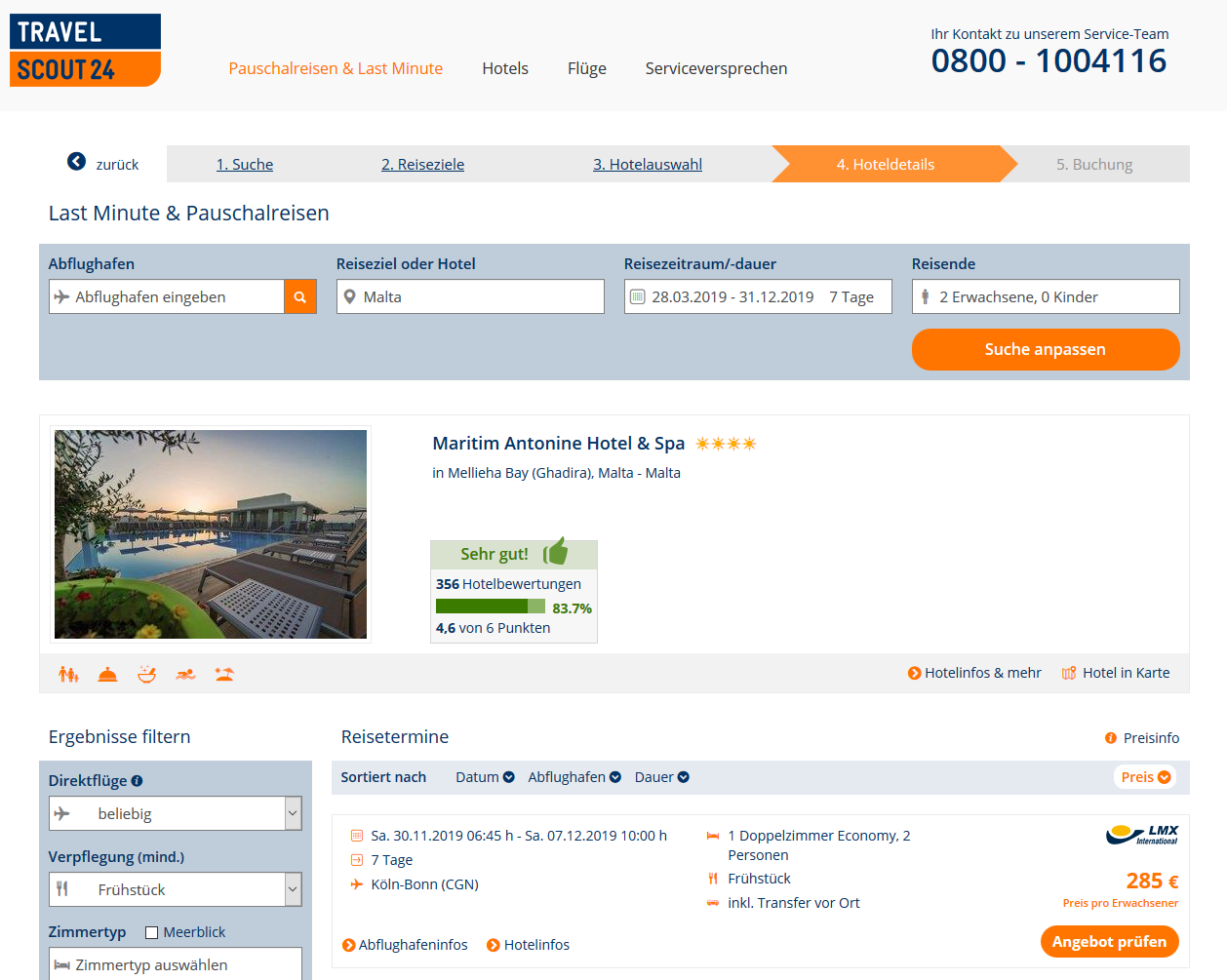Go to step 1. Suche
Screen dimensions: 1227x980
click(x=245, y=164)
